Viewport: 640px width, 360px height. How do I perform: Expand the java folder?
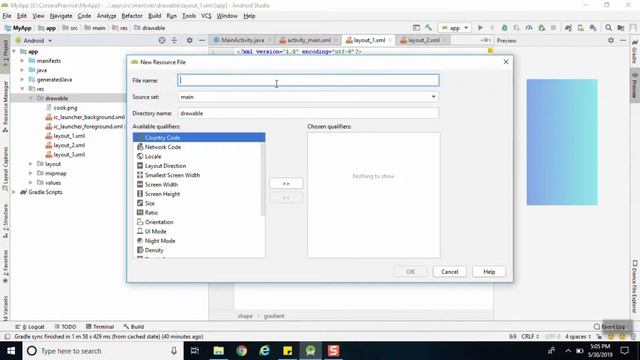[x=22, y=70]
